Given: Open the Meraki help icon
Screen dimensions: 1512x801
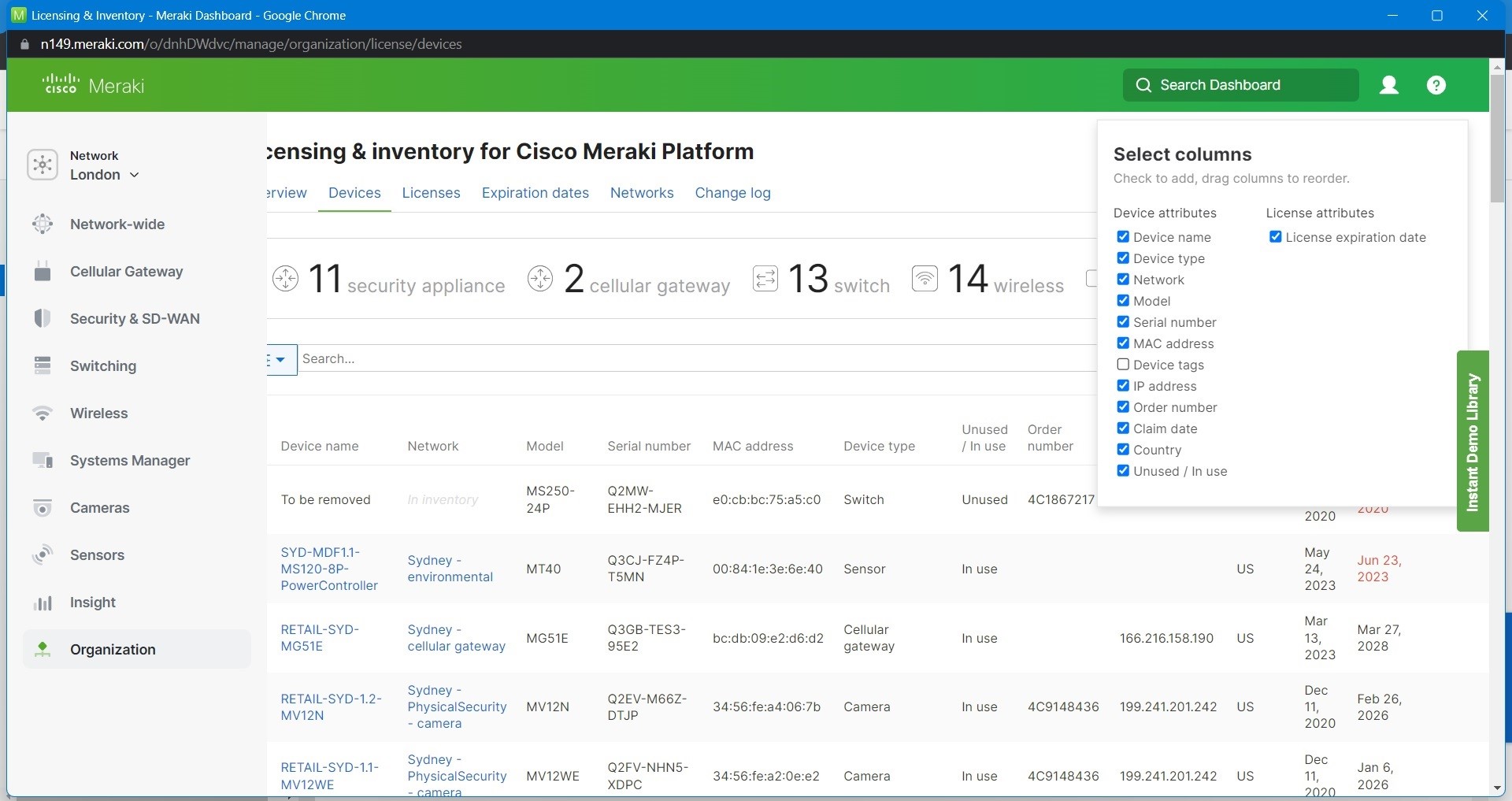Looking at the screenshot, I should point(1436,85).
